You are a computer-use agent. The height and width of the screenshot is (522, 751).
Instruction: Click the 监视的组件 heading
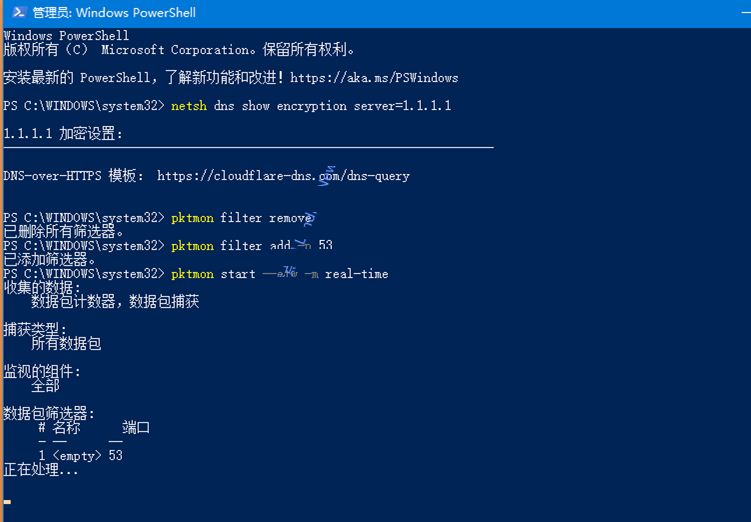point(42,372)
